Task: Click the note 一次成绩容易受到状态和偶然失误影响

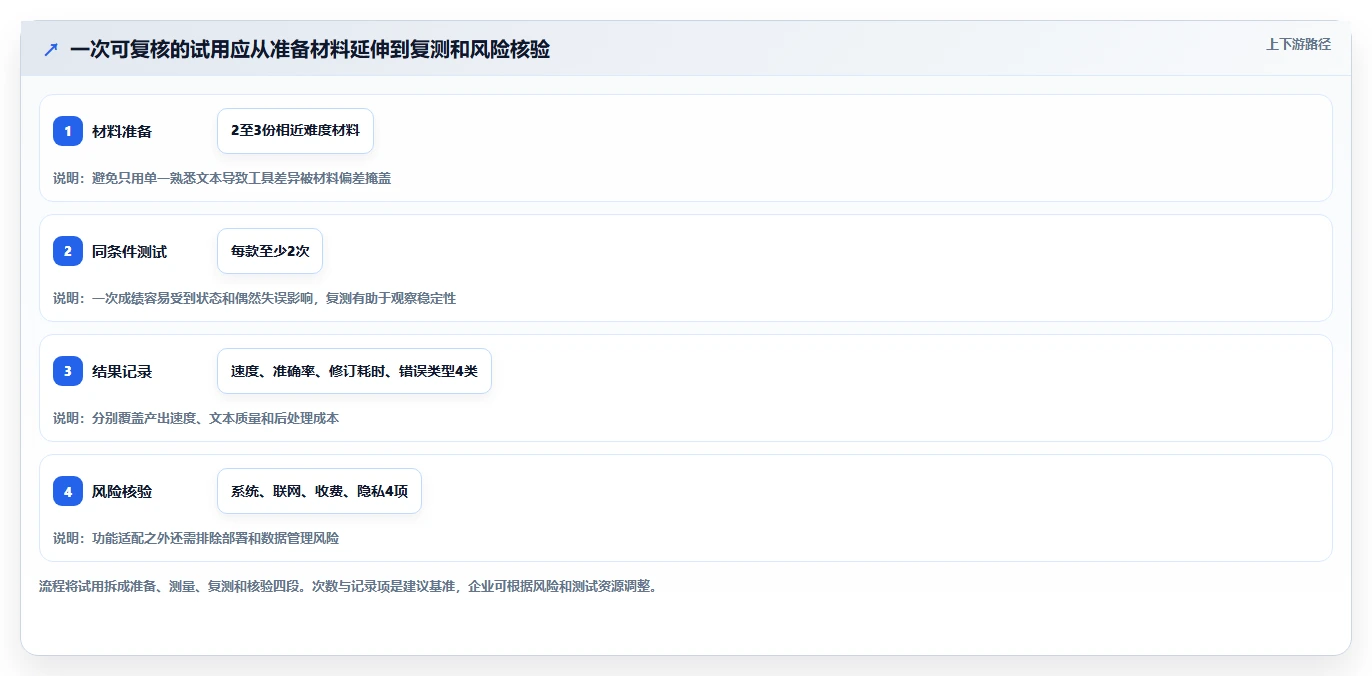Action: pos(254,298)
